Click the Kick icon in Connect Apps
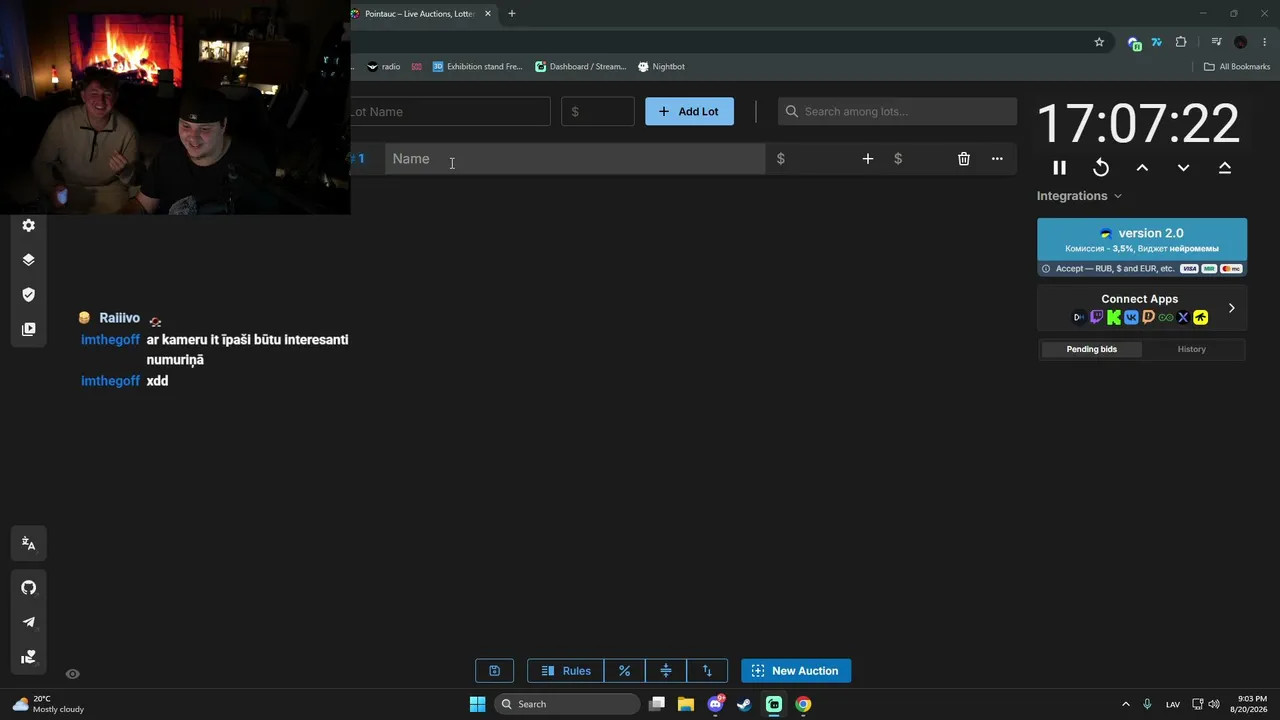 pyautogui.click(x=1113, y=317)
